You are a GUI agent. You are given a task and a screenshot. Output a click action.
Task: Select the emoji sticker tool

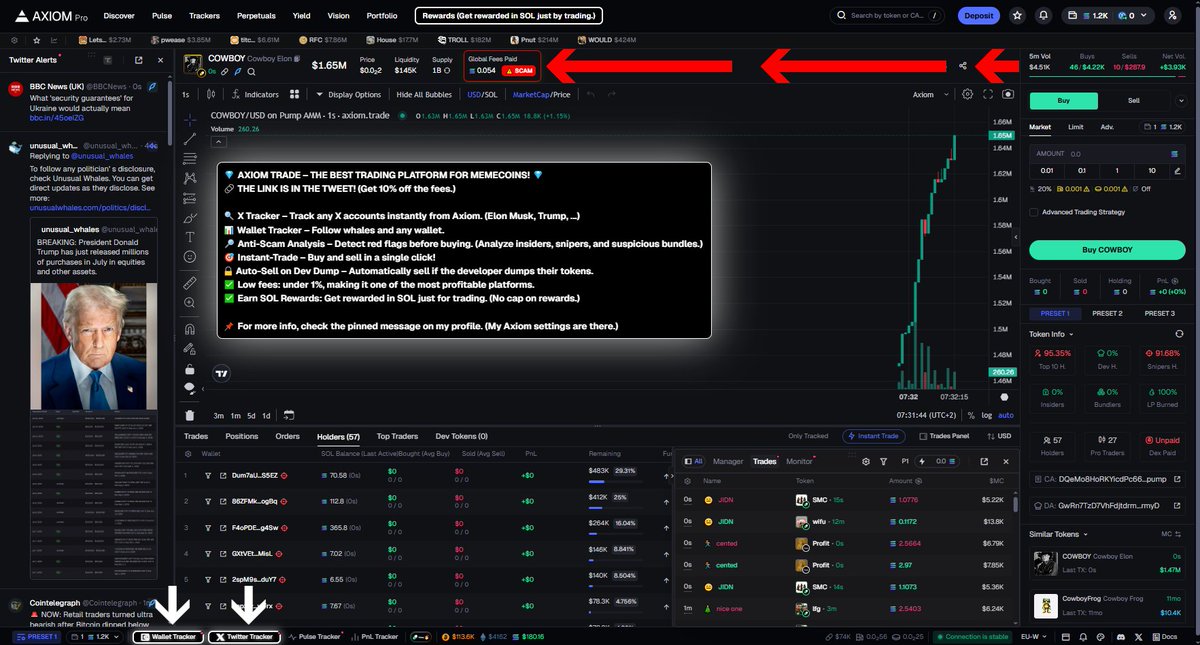(190, 257)
